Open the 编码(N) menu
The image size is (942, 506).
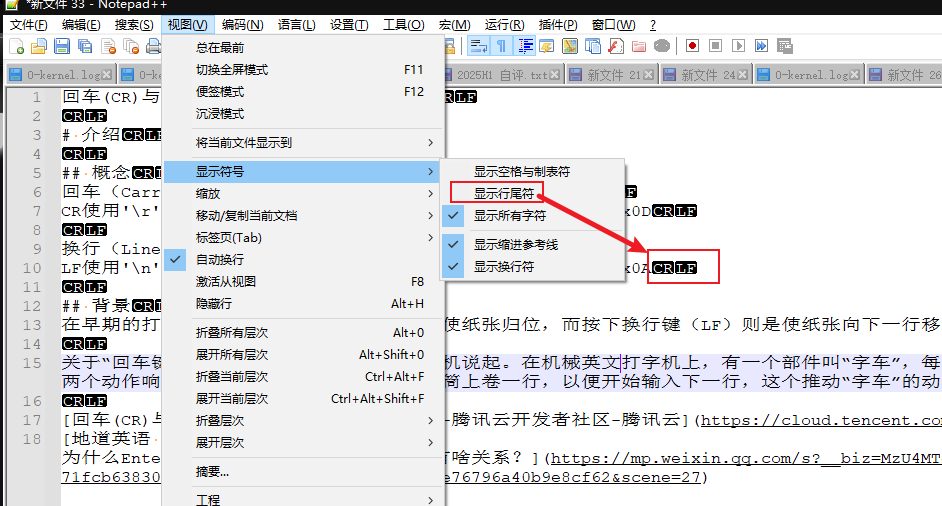tap(242, 25)
